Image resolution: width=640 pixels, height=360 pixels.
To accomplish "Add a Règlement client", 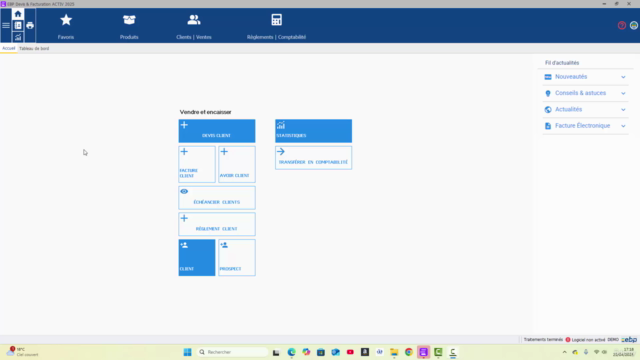I will pos(217,224).
